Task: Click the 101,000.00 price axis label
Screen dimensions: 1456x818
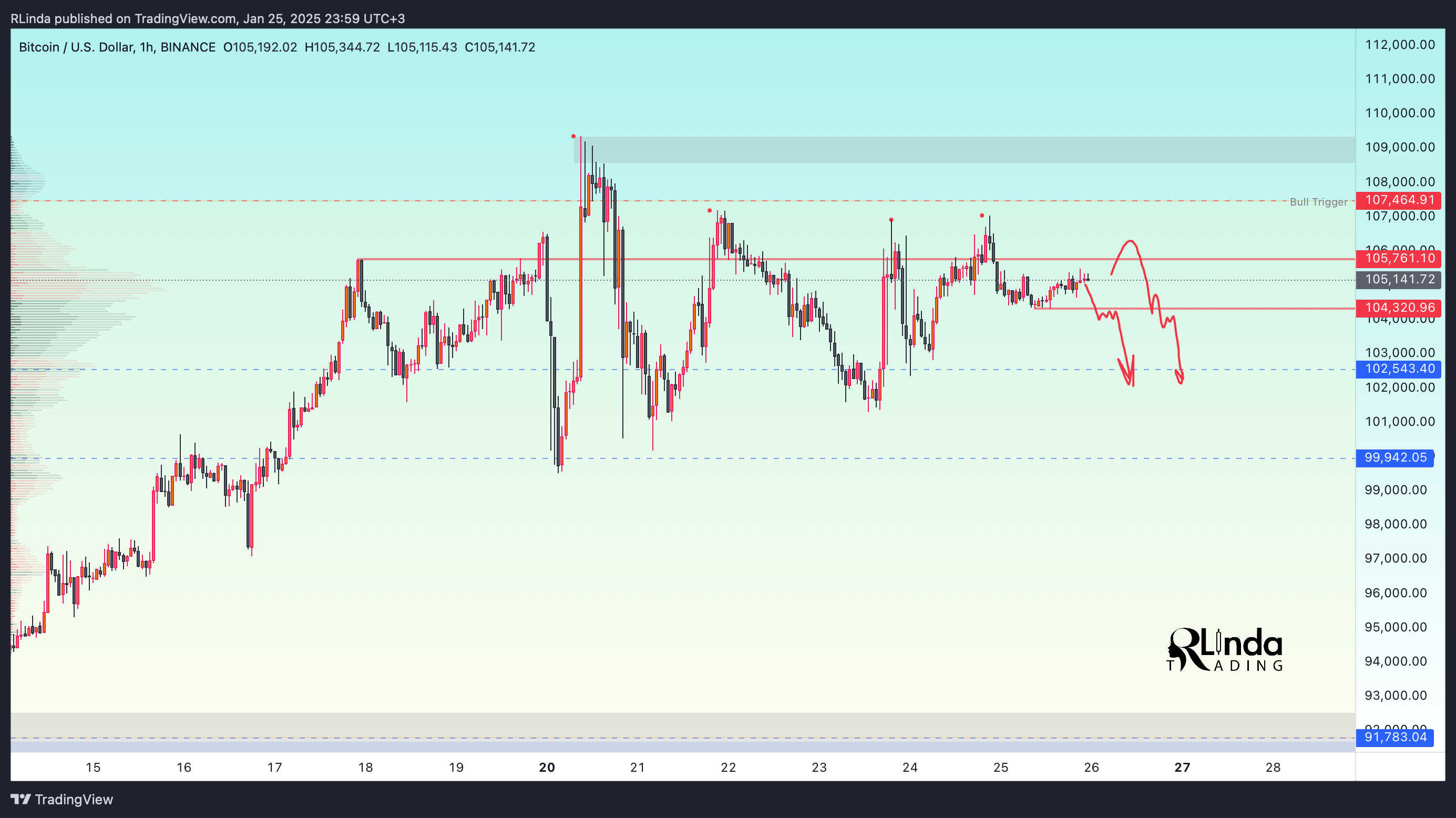Action: (x=1399, y=421)
